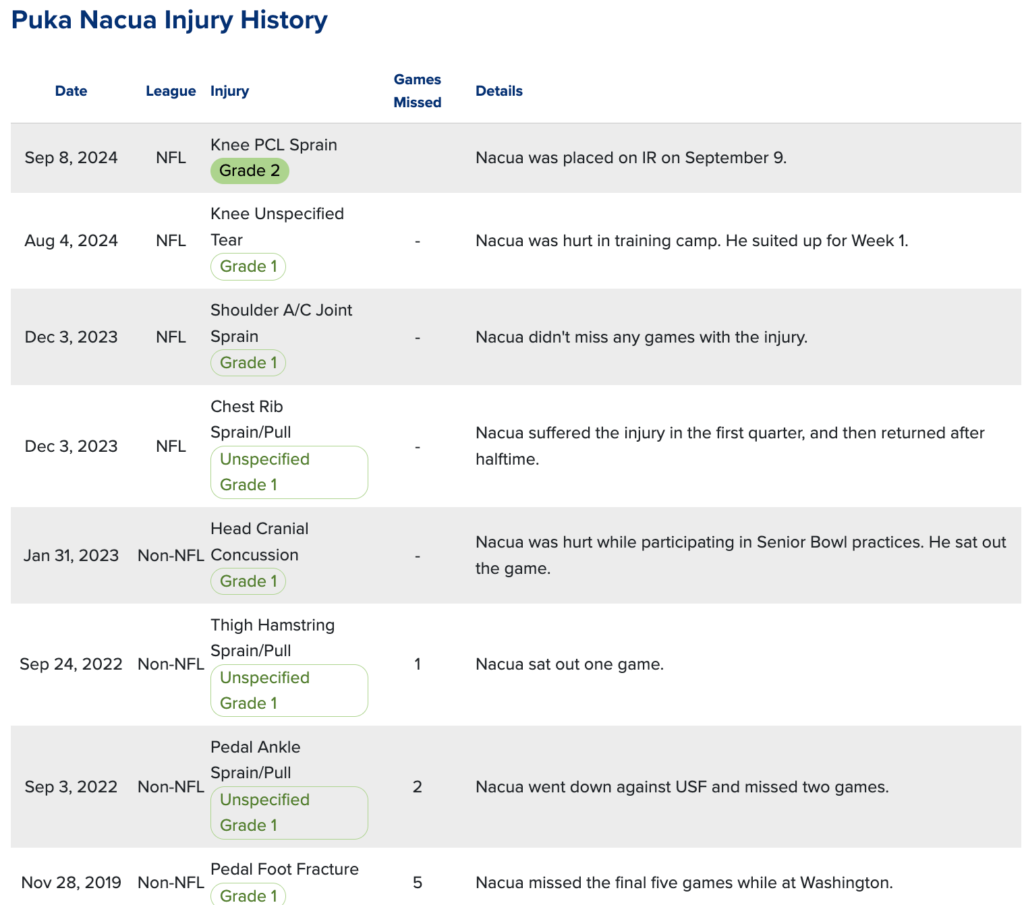Click the Knee PCL Sprain injury text
1024x905 pixels.
point(274,145)
